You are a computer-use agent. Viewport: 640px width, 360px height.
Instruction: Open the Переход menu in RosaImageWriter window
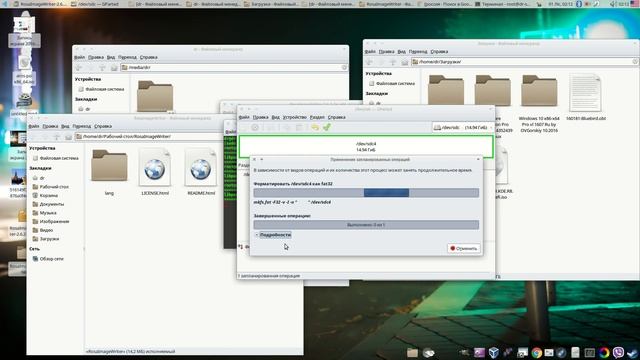82,126
